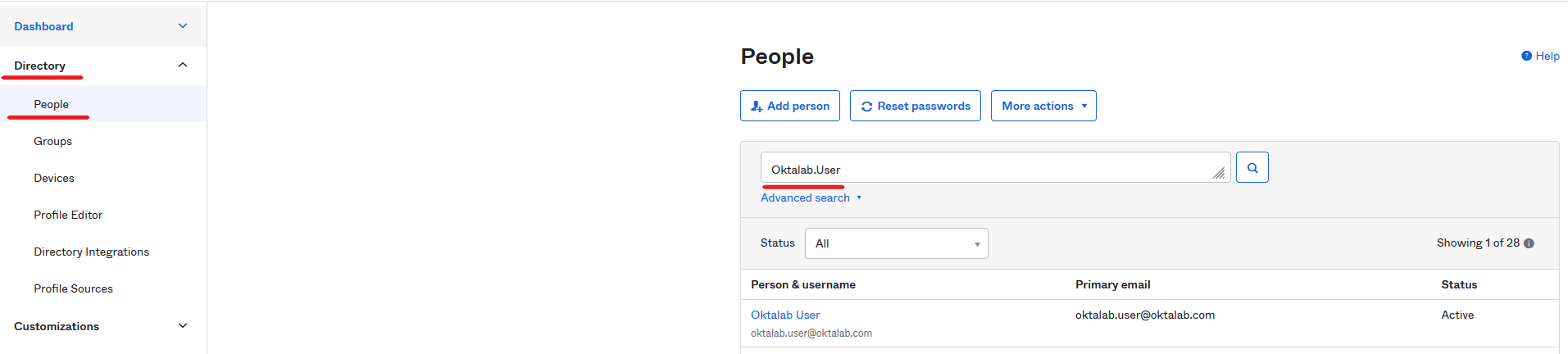
Task: Open Profile Editor from sidebar
Action: point(68,215)
